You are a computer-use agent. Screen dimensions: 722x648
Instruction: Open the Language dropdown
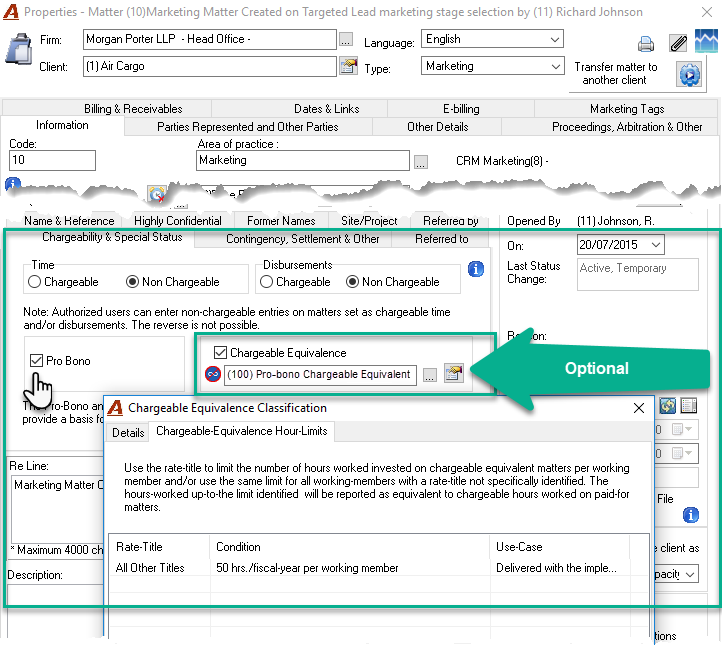click(x=555, y=40)
